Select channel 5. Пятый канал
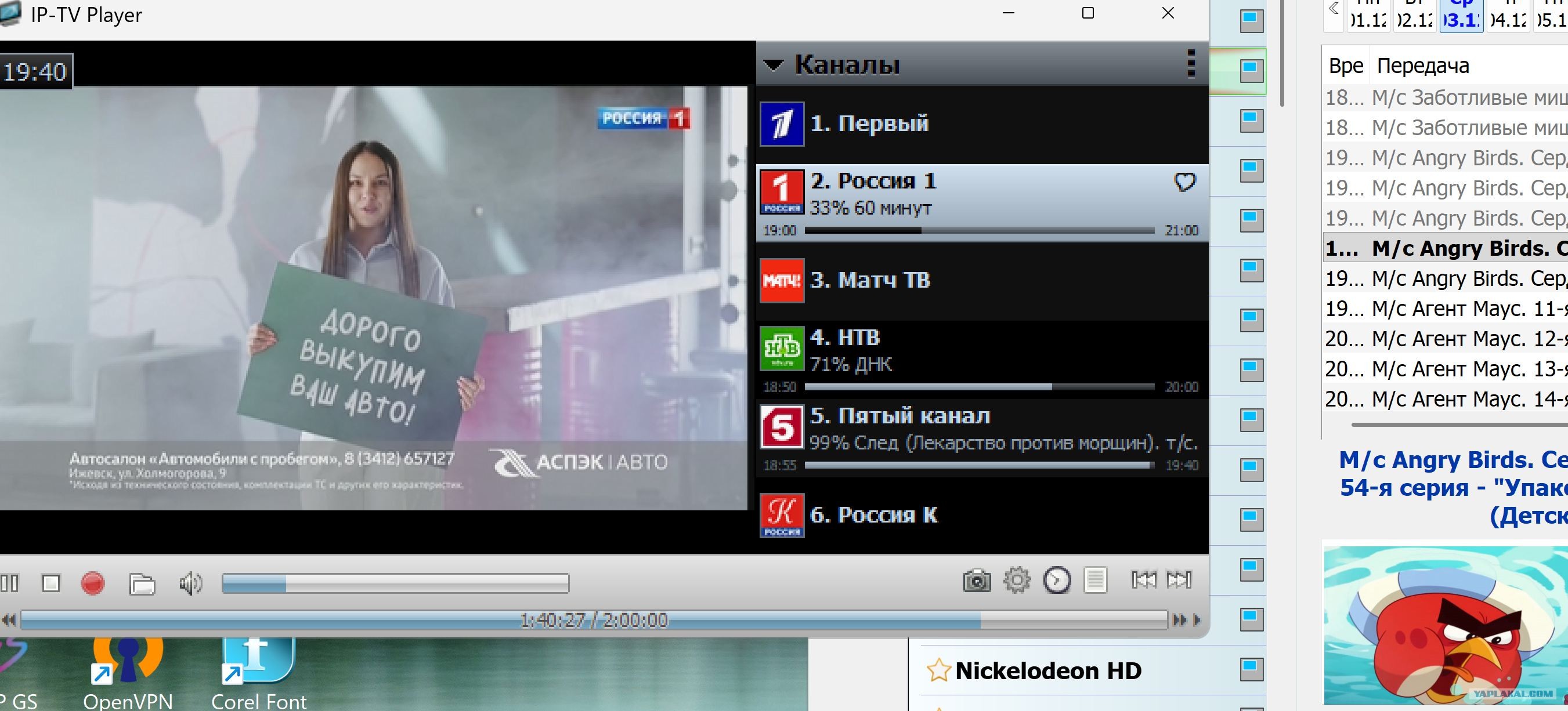1568x711 pixels. coord(982,438)
